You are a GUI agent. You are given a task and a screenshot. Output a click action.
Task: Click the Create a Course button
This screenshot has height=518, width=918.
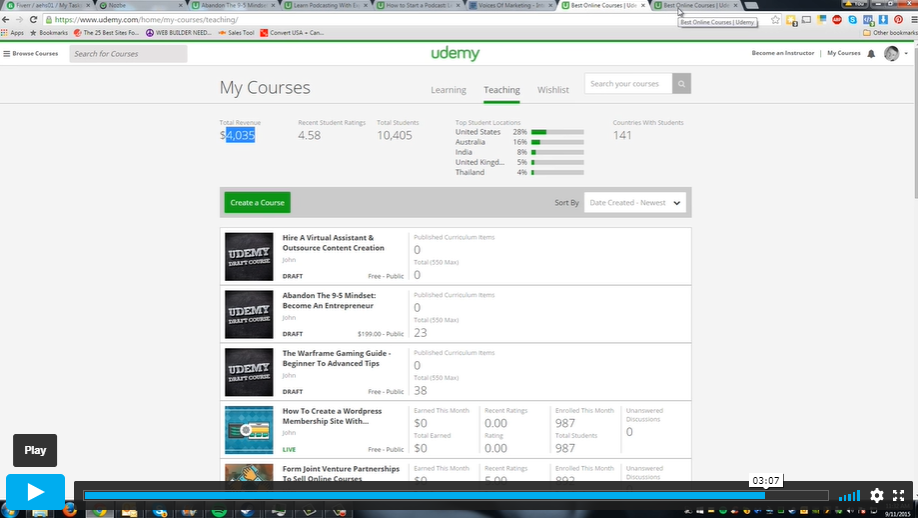click(257, 203)
